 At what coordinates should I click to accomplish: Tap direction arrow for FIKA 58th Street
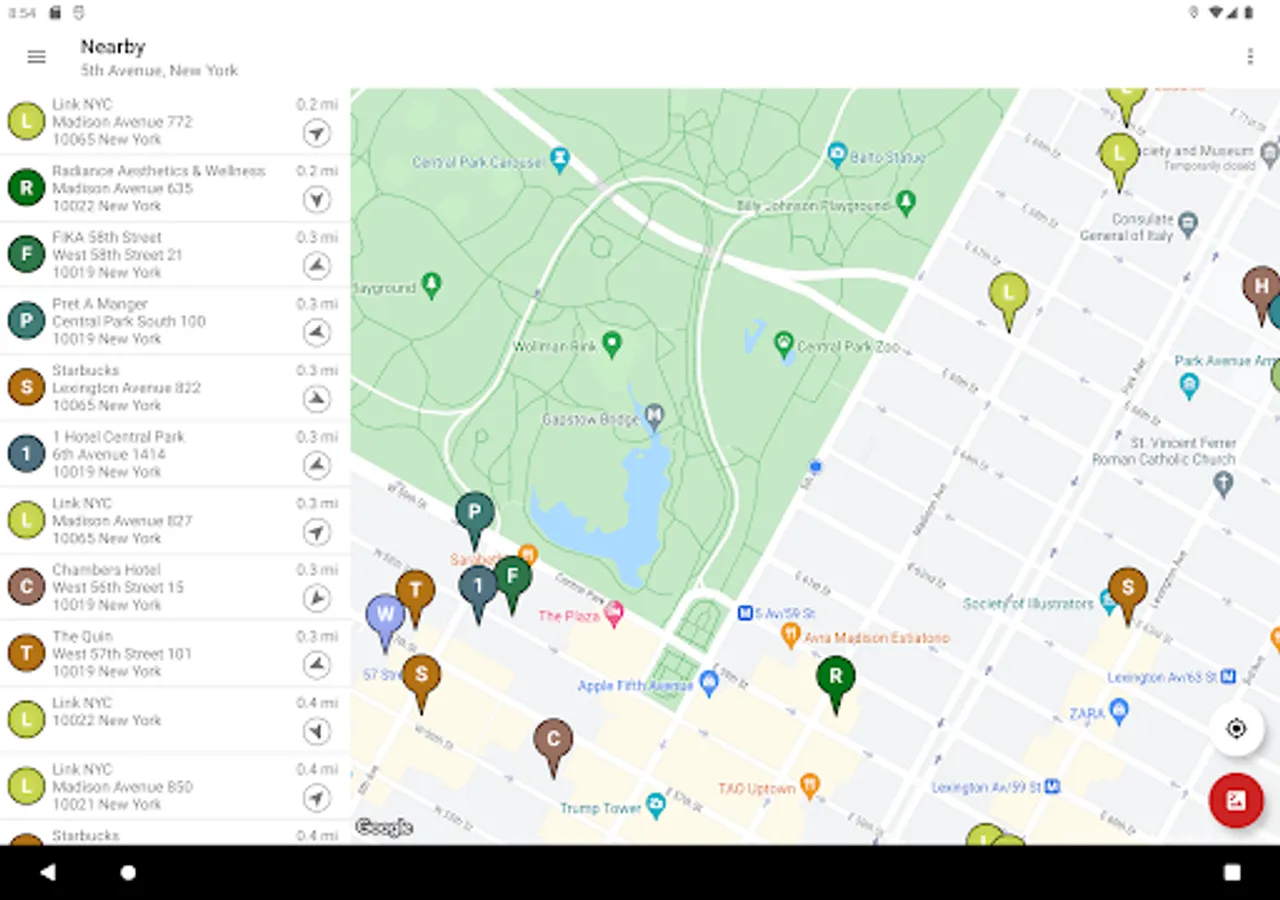tap(317, 266)
